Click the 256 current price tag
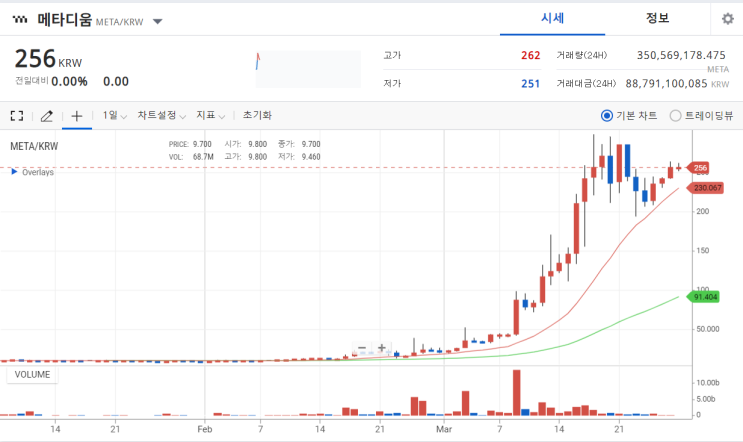Image resolution: width=743 pixels, height=442 pixels. (699, 168)
